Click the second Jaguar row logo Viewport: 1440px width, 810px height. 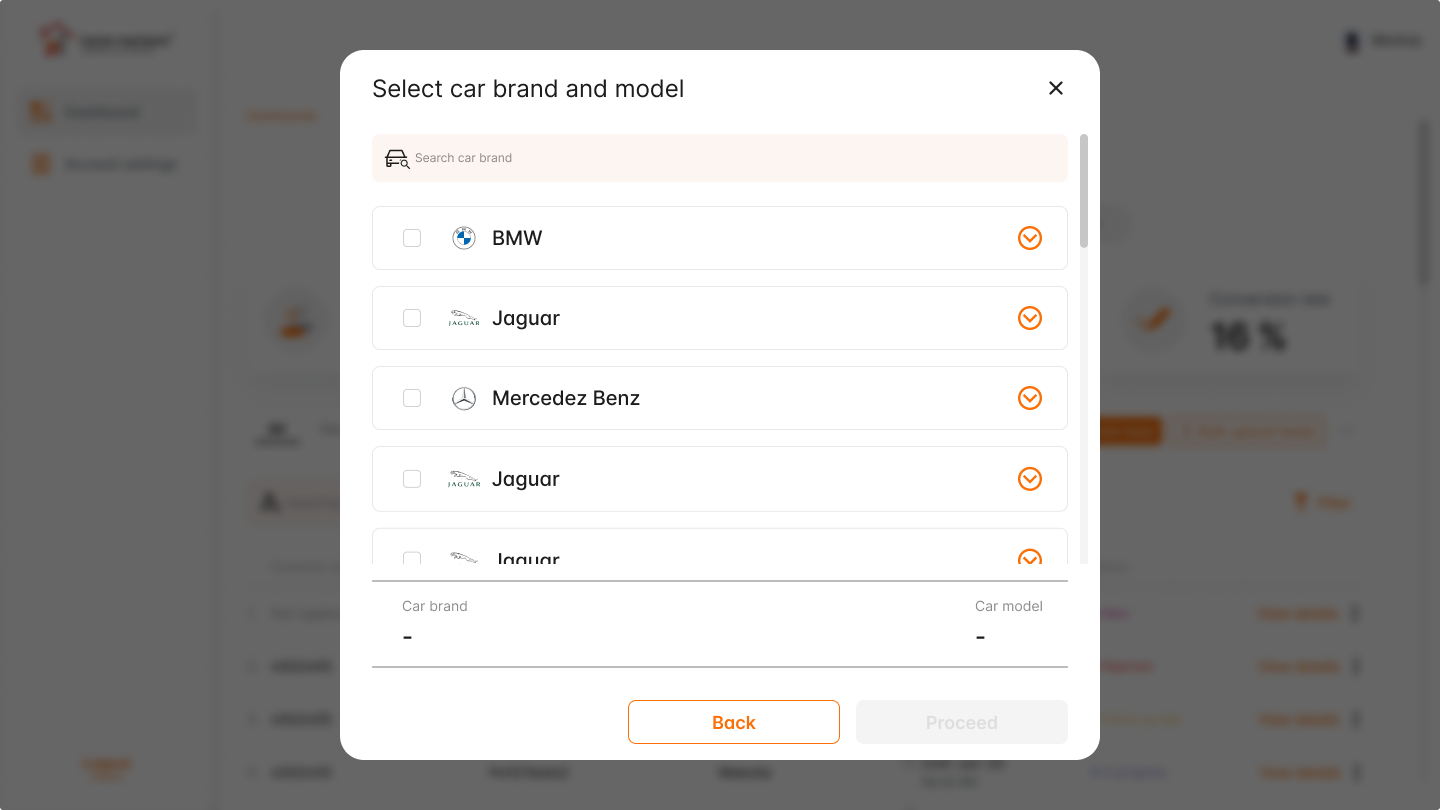click(x=464, y=479)
